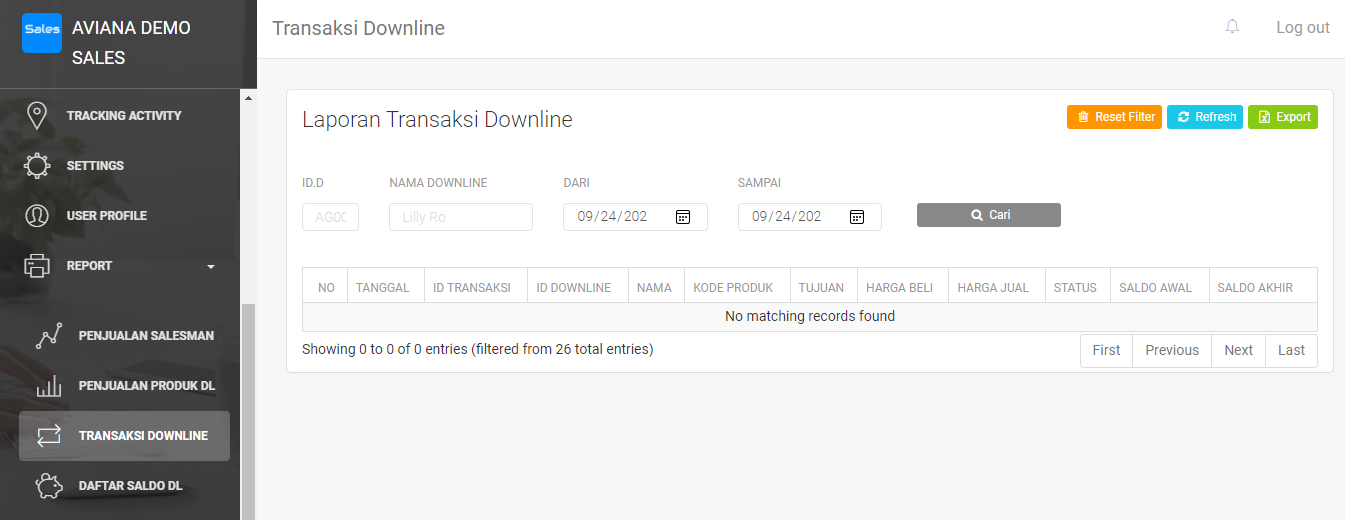The width and height of the screenshot is (1345, 520).
Task: Export the report with the green button
Action: [x=1283, y=117]
